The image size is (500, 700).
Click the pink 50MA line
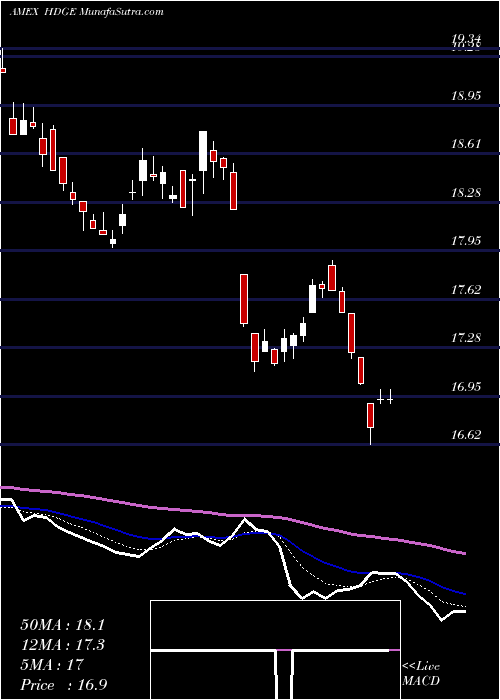(x=232, y=515)
